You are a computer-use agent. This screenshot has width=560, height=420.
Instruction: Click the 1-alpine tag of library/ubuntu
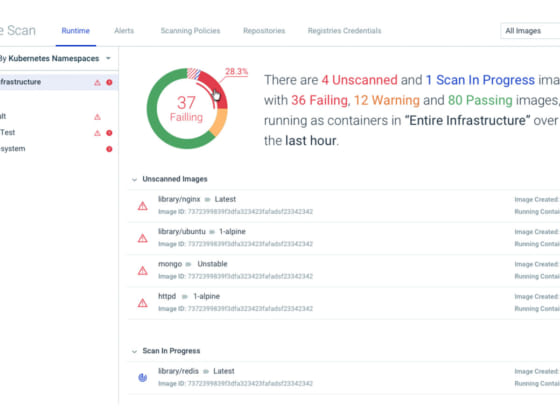point(232,232)
